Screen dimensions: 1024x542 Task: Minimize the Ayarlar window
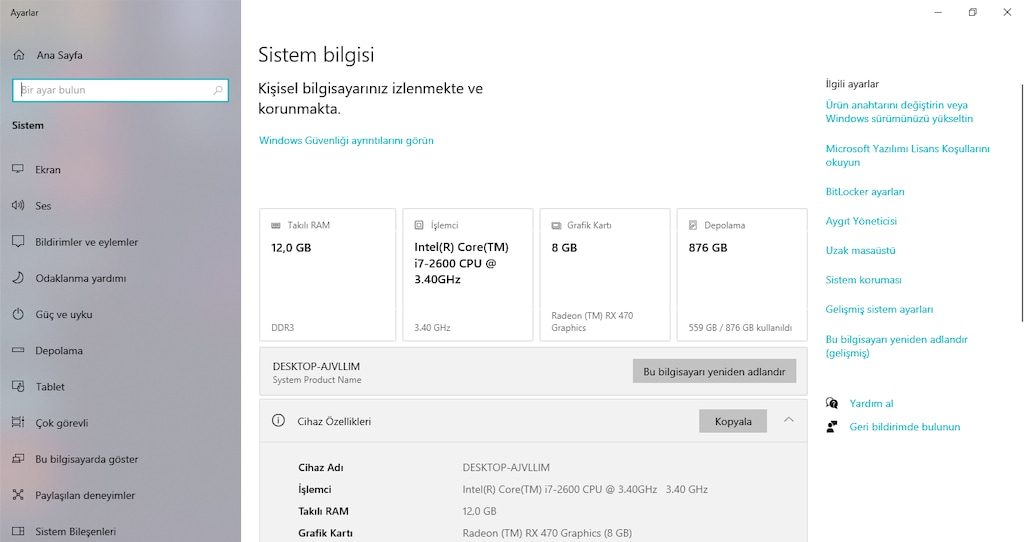[x=938, y=12]
